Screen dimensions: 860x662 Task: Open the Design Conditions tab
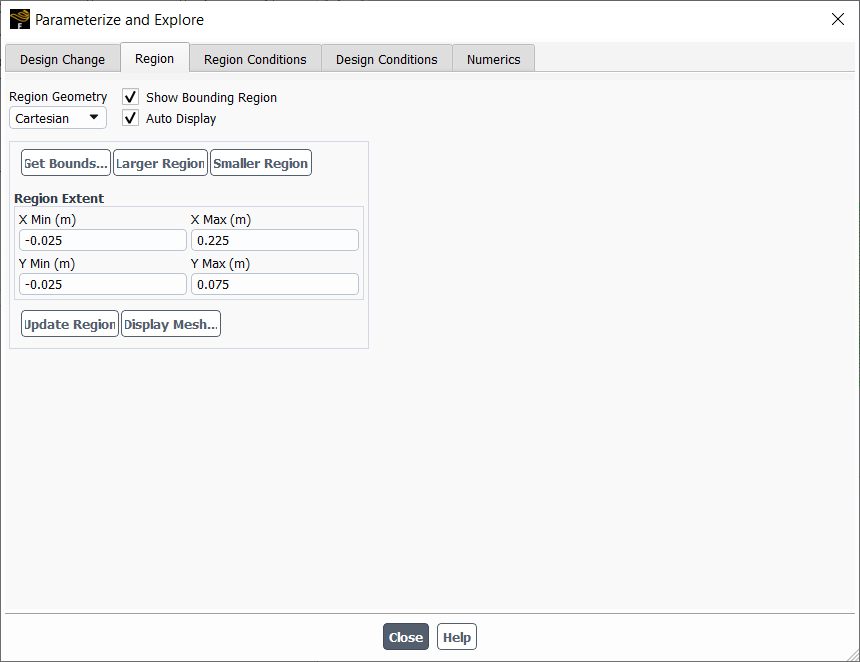pos(386,59)
